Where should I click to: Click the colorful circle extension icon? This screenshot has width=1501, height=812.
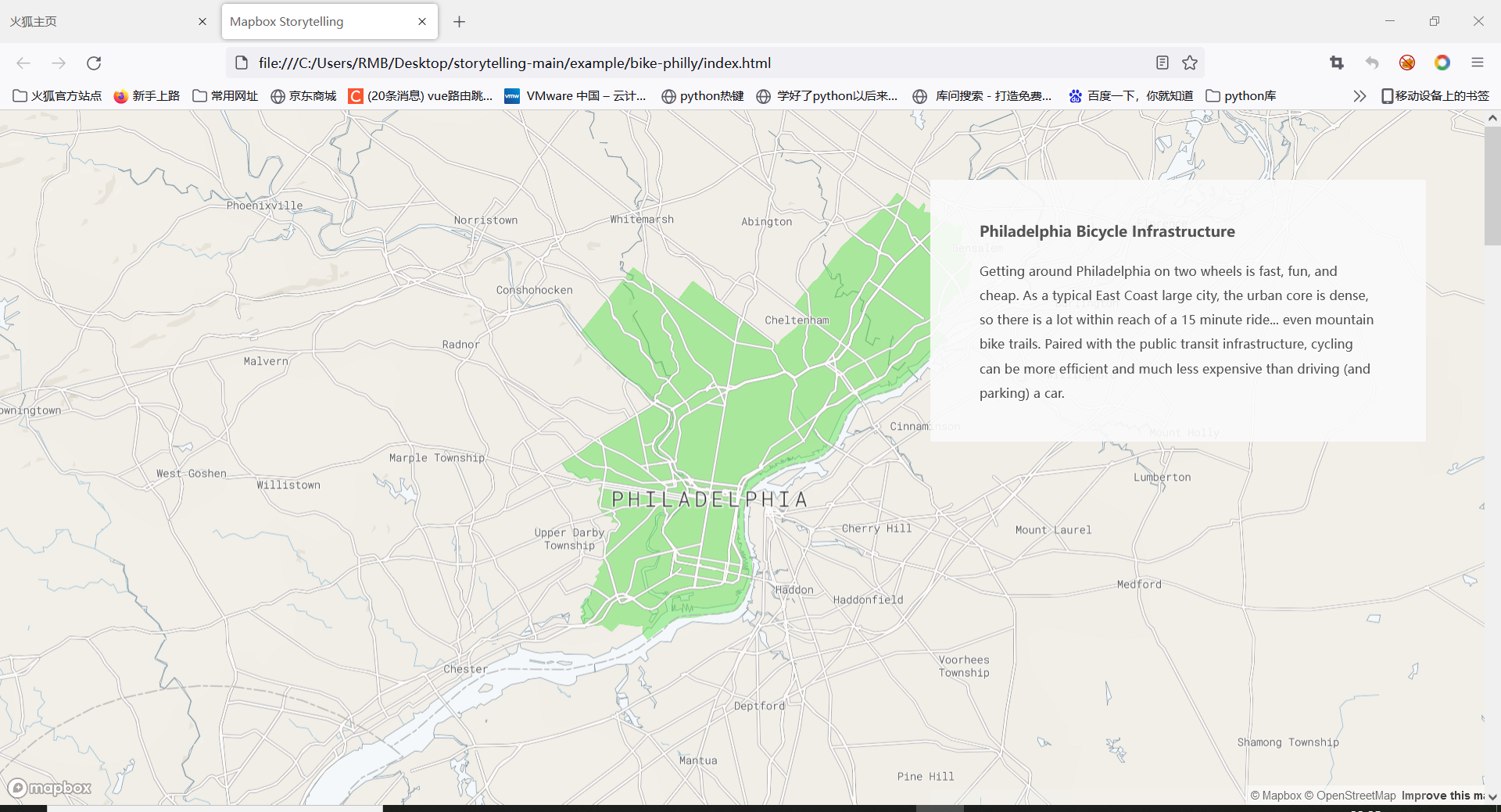point(1443,63)
